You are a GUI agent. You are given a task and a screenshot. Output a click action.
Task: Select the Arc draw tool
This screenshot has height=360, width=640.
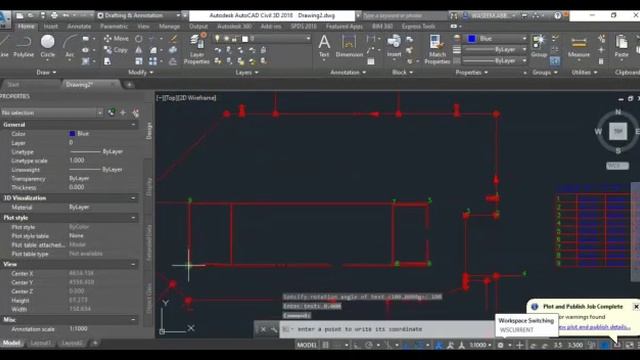coord(70,46)
